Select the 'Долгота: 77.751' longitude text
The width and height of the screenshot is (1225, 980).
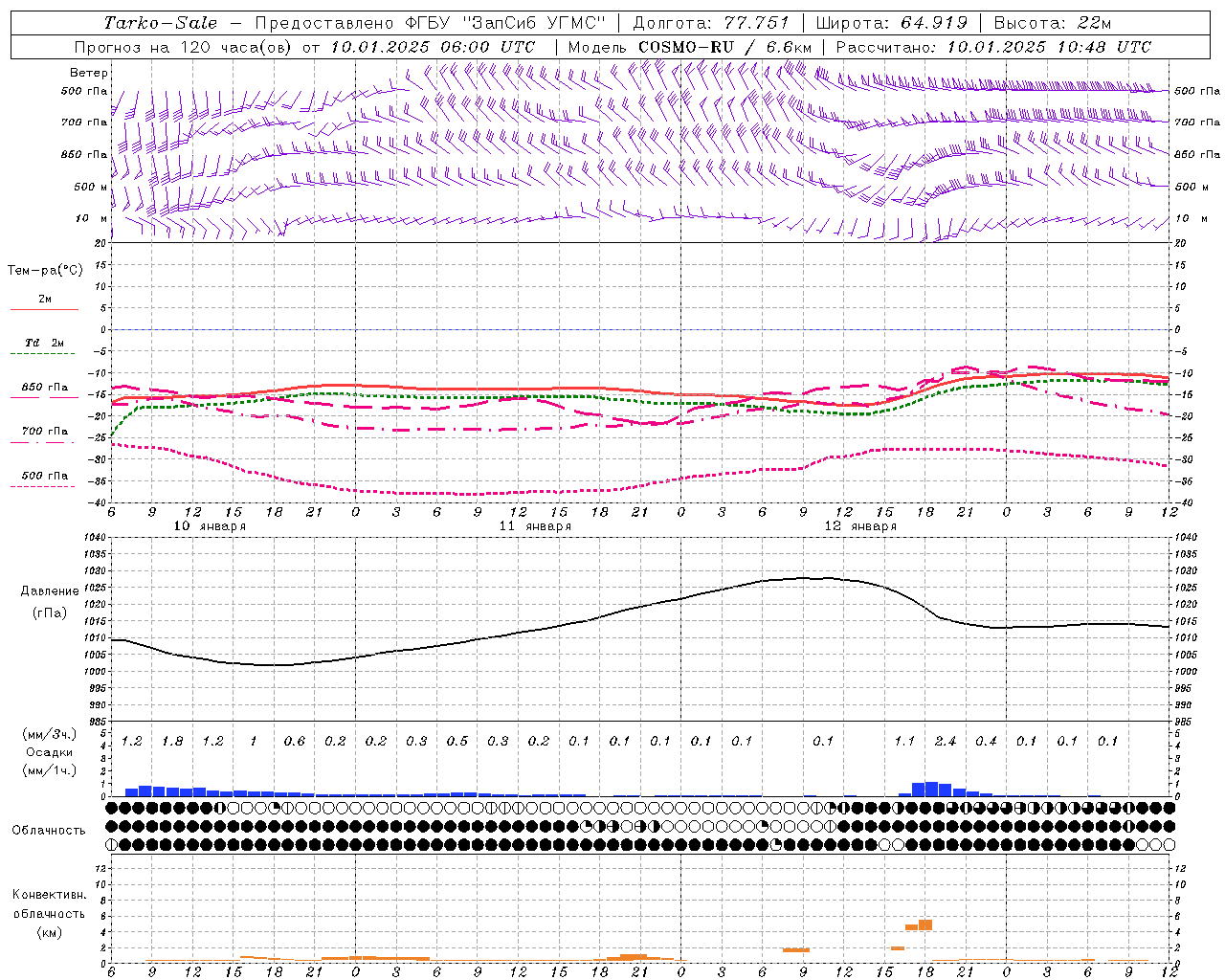pyautogui.click(x=711, y=23)
